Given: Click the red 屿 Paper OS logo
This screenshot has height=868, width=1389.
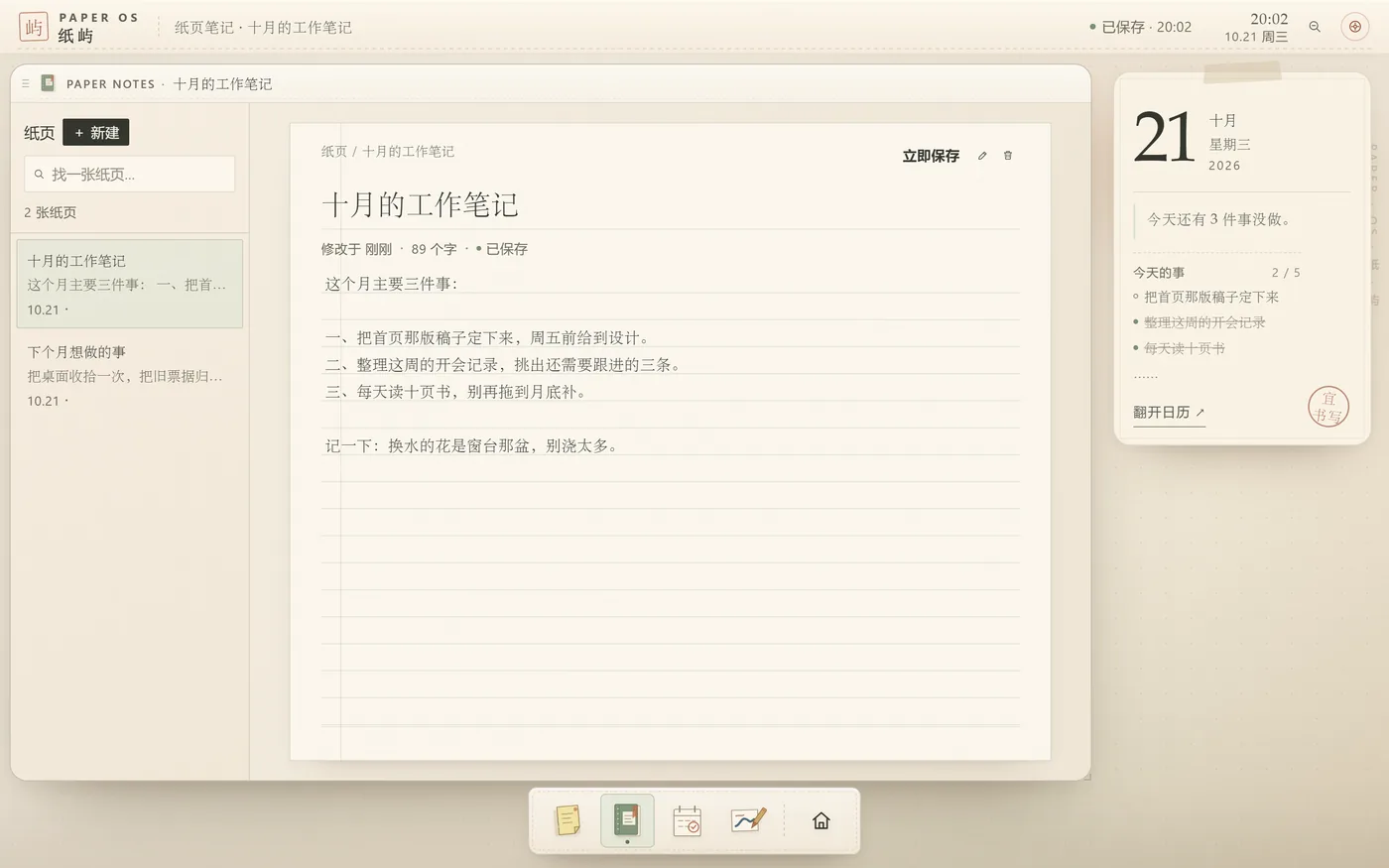Looking at the screenshot, I should (x=34, y=27).
